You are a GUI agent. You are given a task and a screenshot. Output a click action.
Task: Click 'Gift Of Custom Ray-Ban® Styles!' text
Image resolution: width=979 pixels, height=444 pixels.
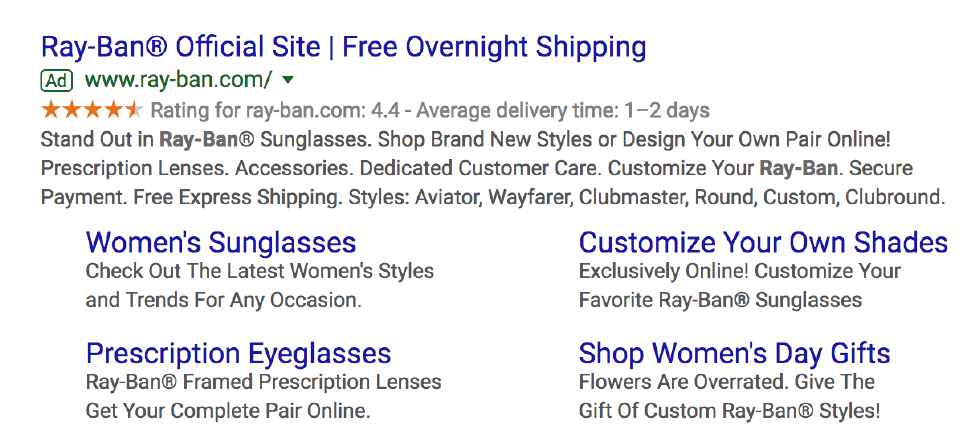729,411
